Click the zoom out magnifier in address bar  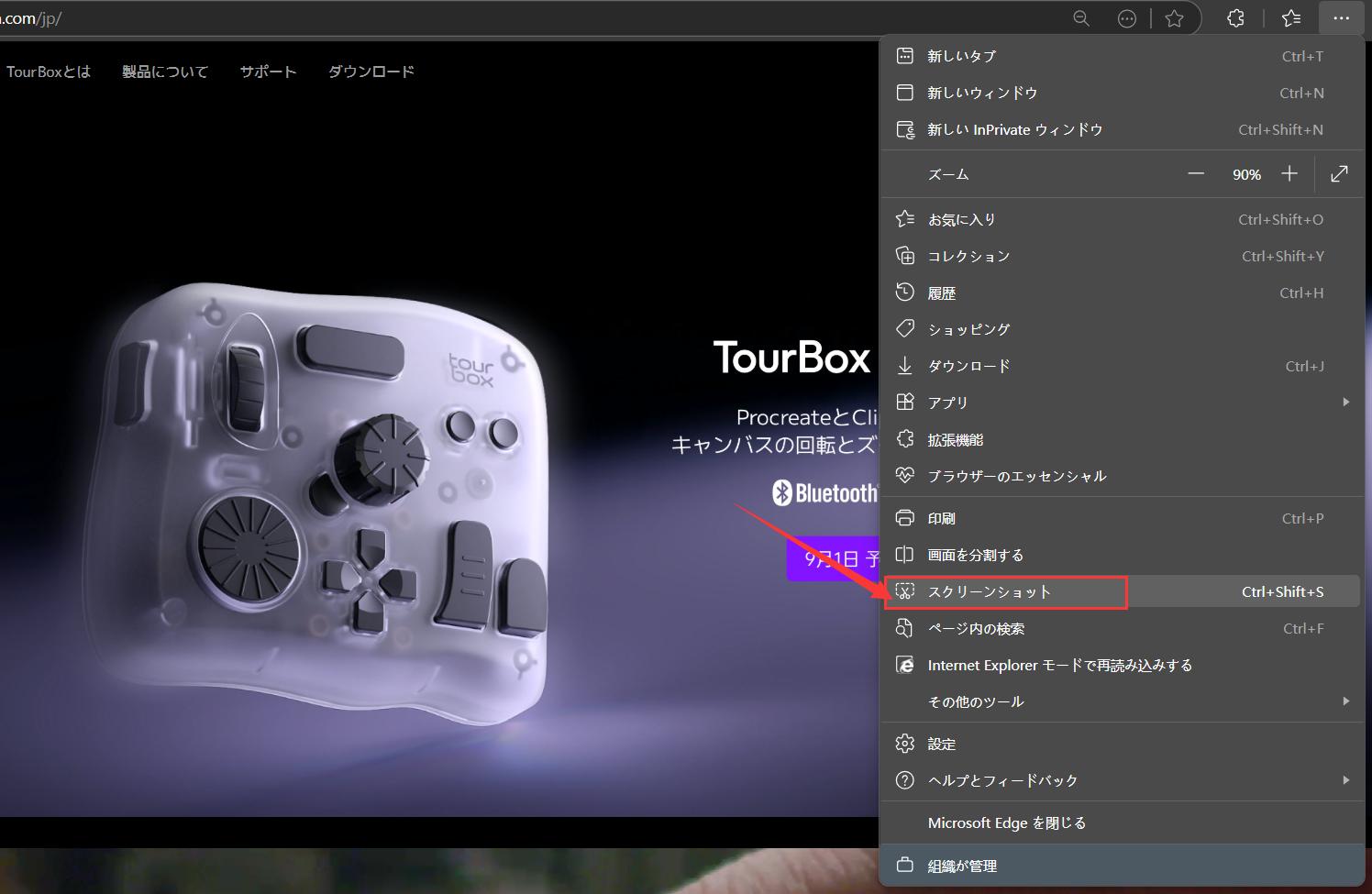click(x=1081, y=18)
